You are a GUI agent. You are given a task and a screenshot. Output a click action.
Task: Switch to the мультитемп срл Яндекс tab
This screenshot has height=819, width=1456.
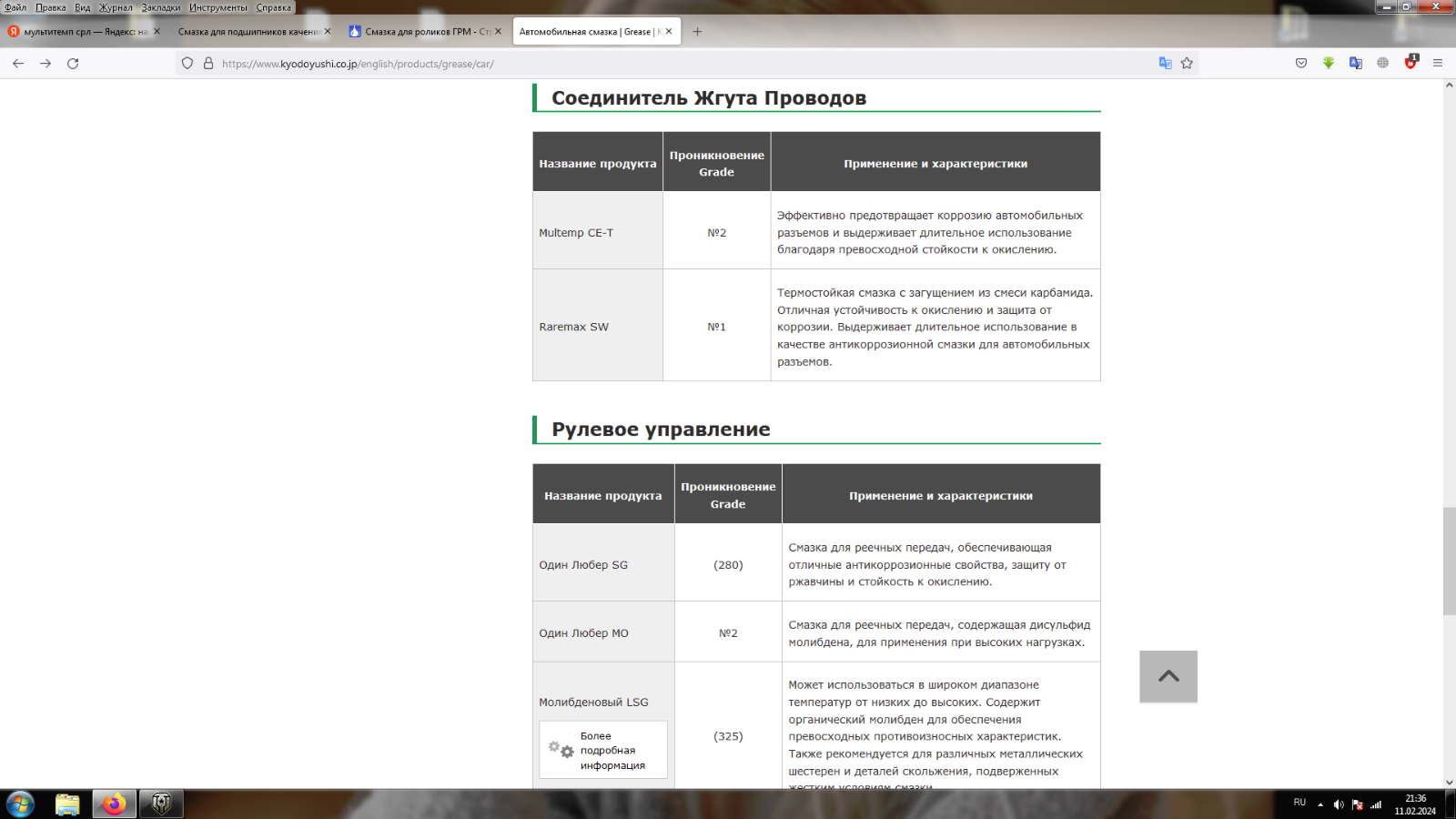pyautogui.click(x=85, y=32)
